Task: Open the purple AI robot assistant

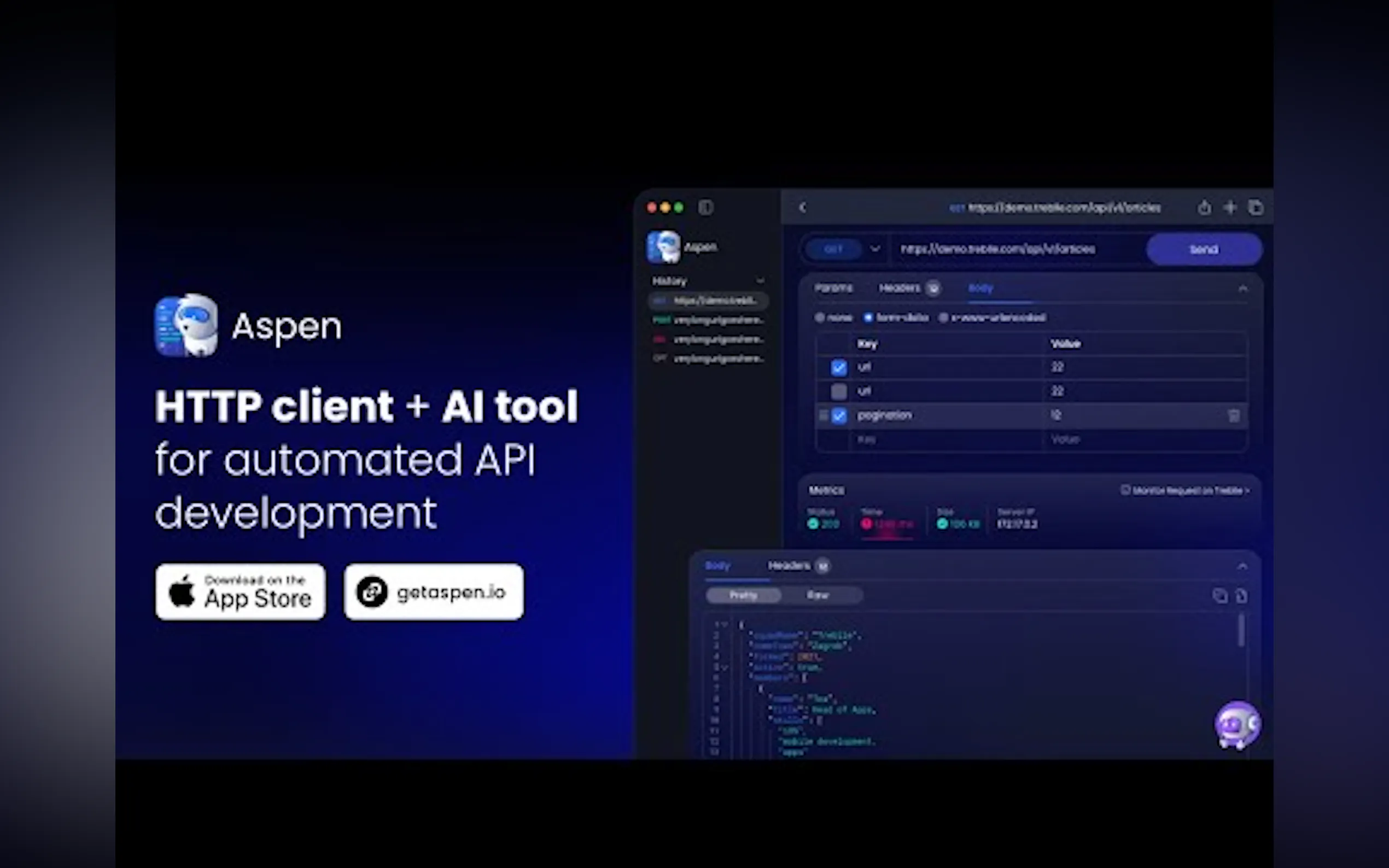Action: (1238, 726)
